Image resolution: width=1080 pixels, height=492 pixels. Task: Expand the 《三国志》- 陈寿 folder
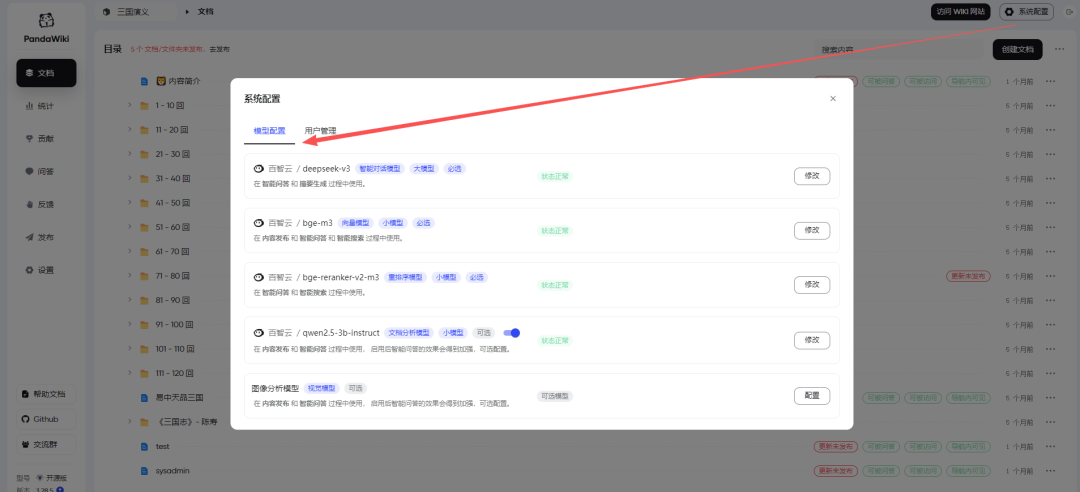[129, 421]
